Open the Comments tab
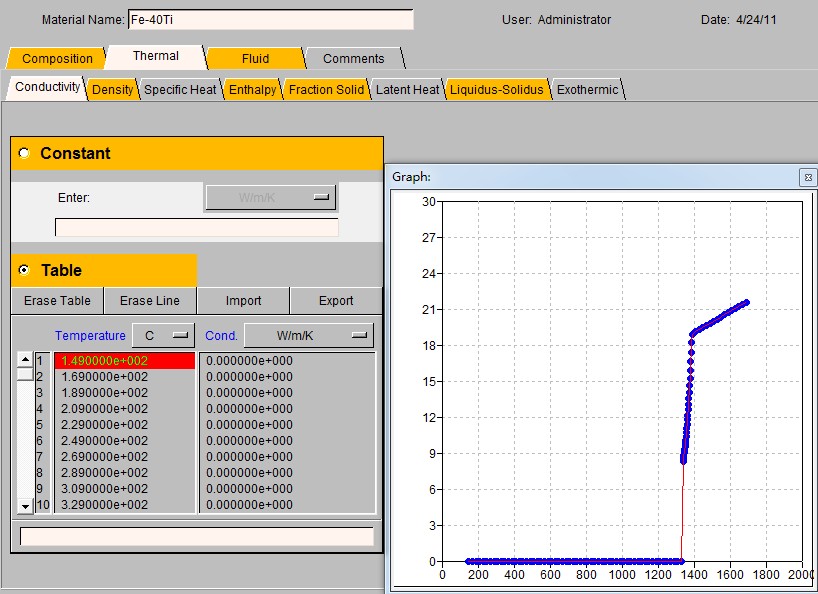 click(x=353, y=59)
